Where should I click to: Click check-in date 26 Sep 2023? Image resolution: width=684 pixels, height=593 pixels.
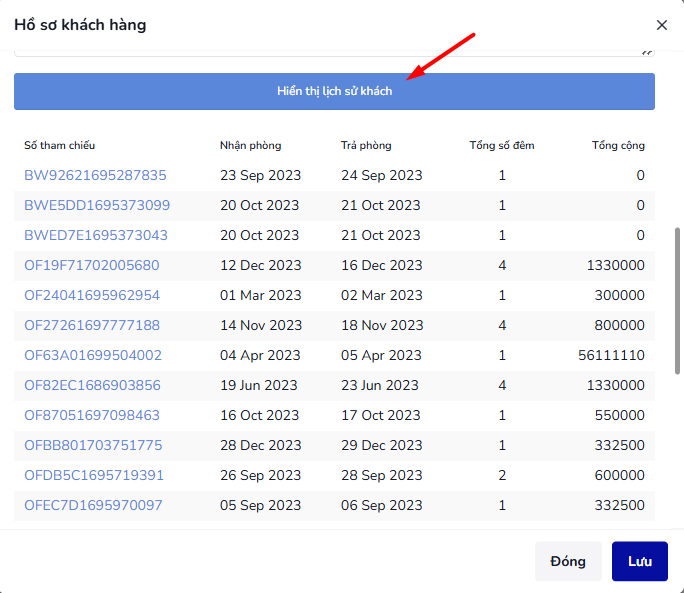[260, 475]
